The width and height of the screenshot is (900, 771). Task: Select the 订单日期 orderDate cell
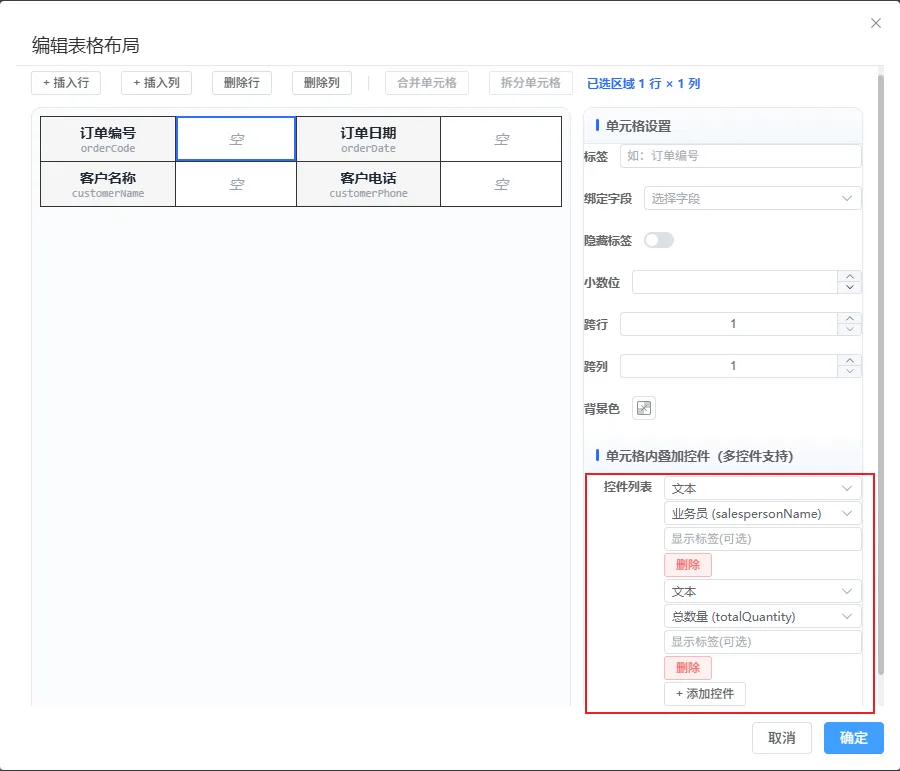(368, 140)
